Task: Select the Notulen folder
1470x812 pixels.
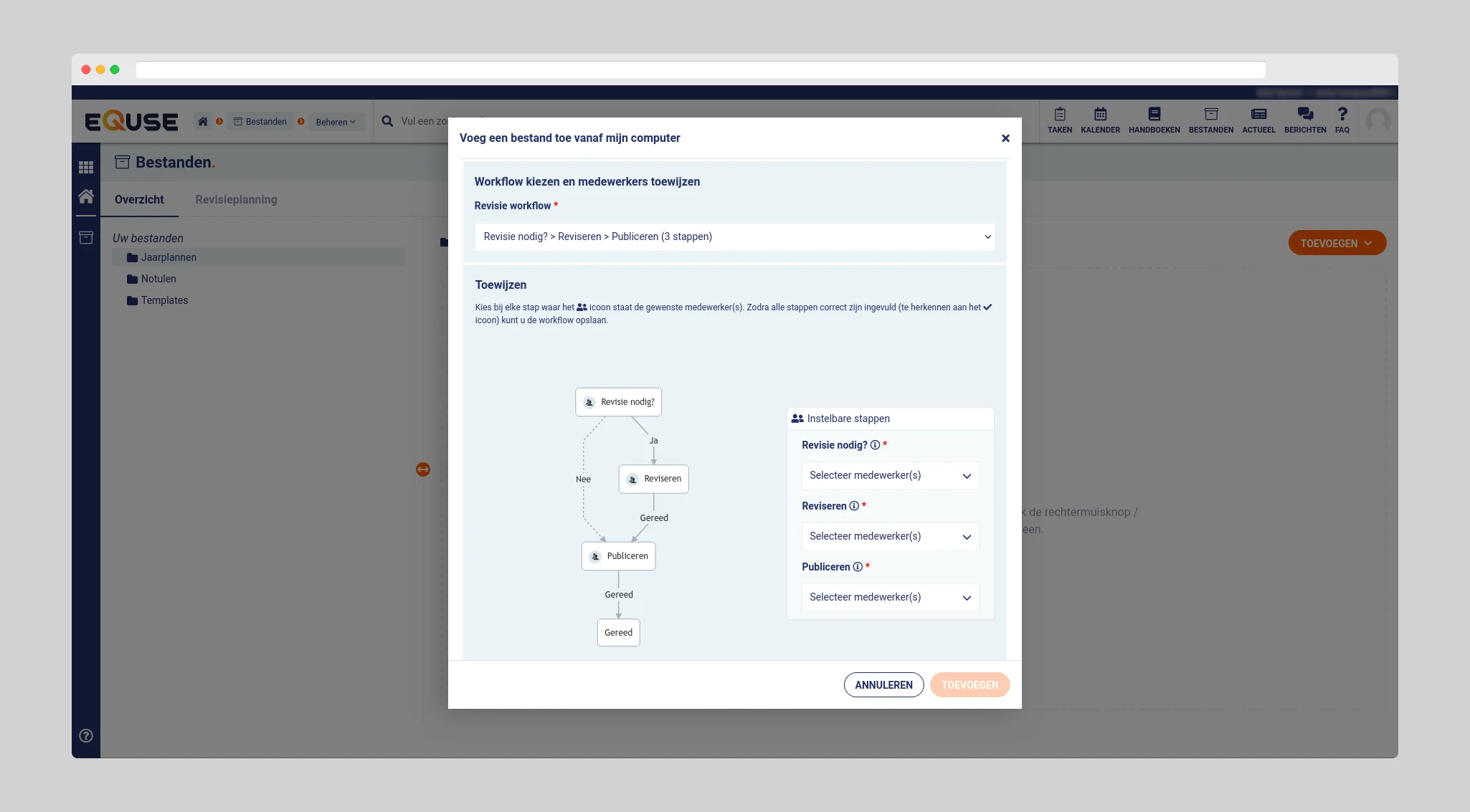Action: pyautogui.click(x=158, y=279)
